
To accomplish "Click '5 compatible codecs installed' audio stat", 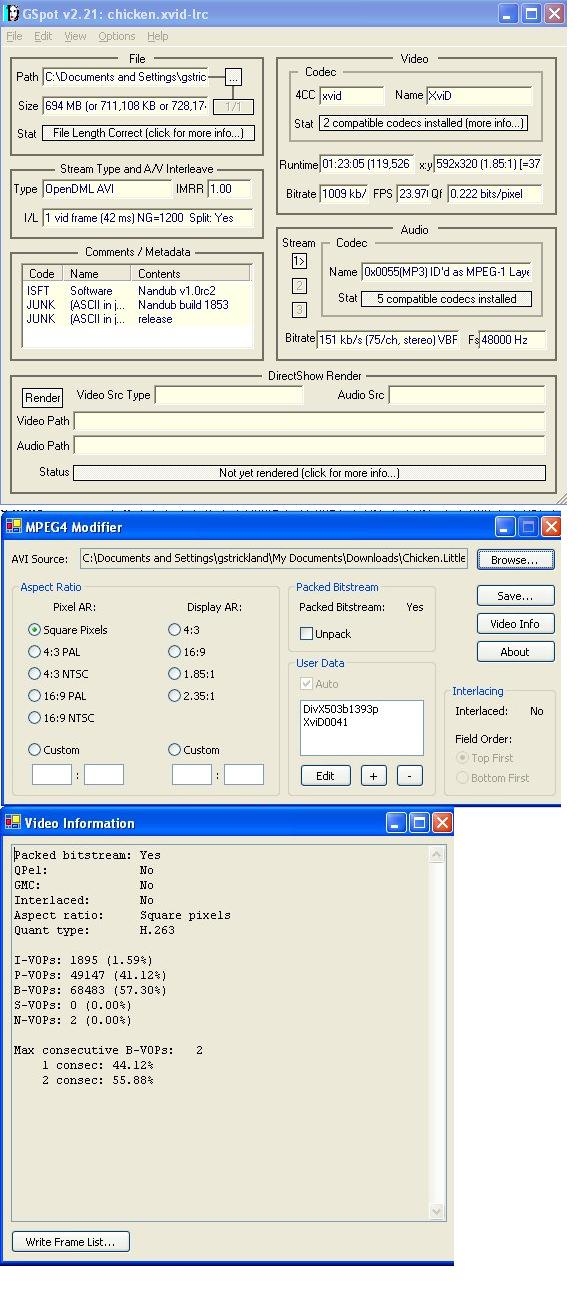I will click(446, 298).
